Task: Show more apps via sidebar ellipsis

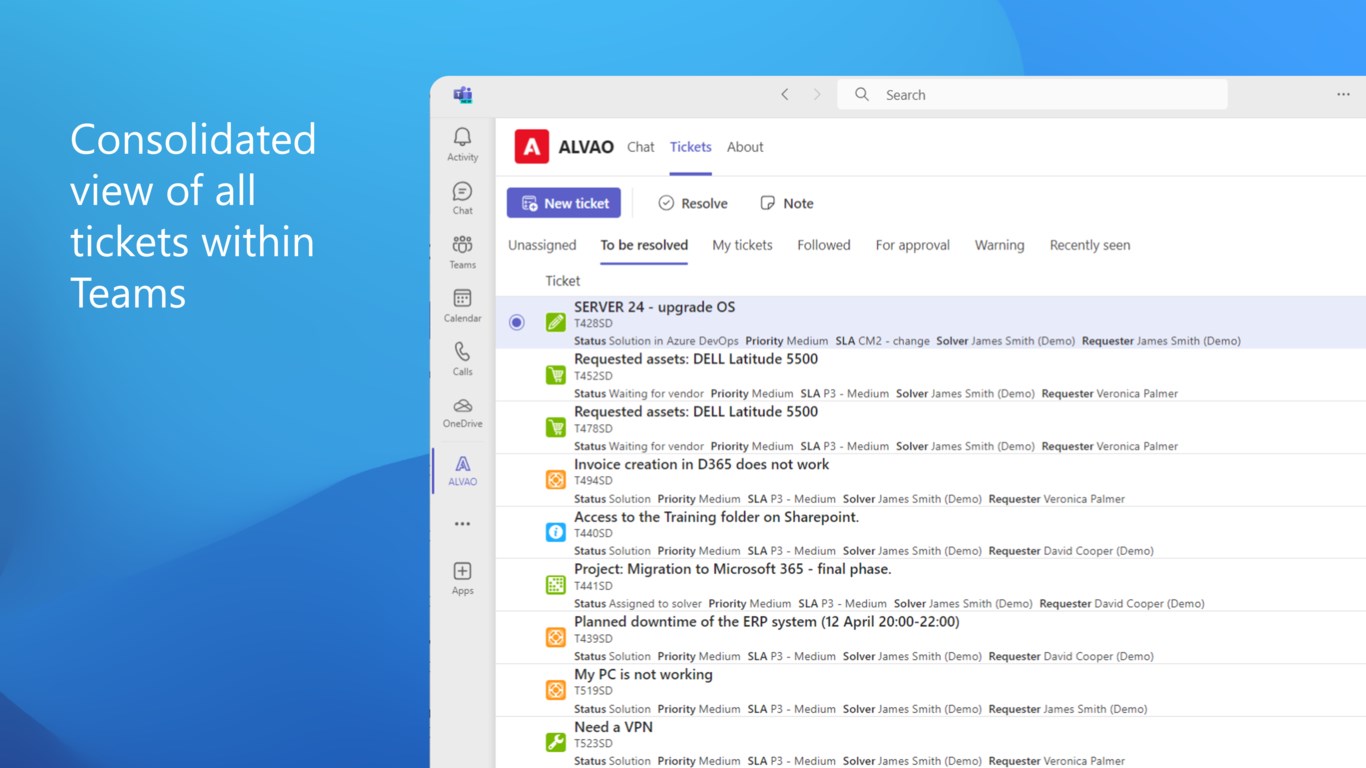Action: coord(462,524)
